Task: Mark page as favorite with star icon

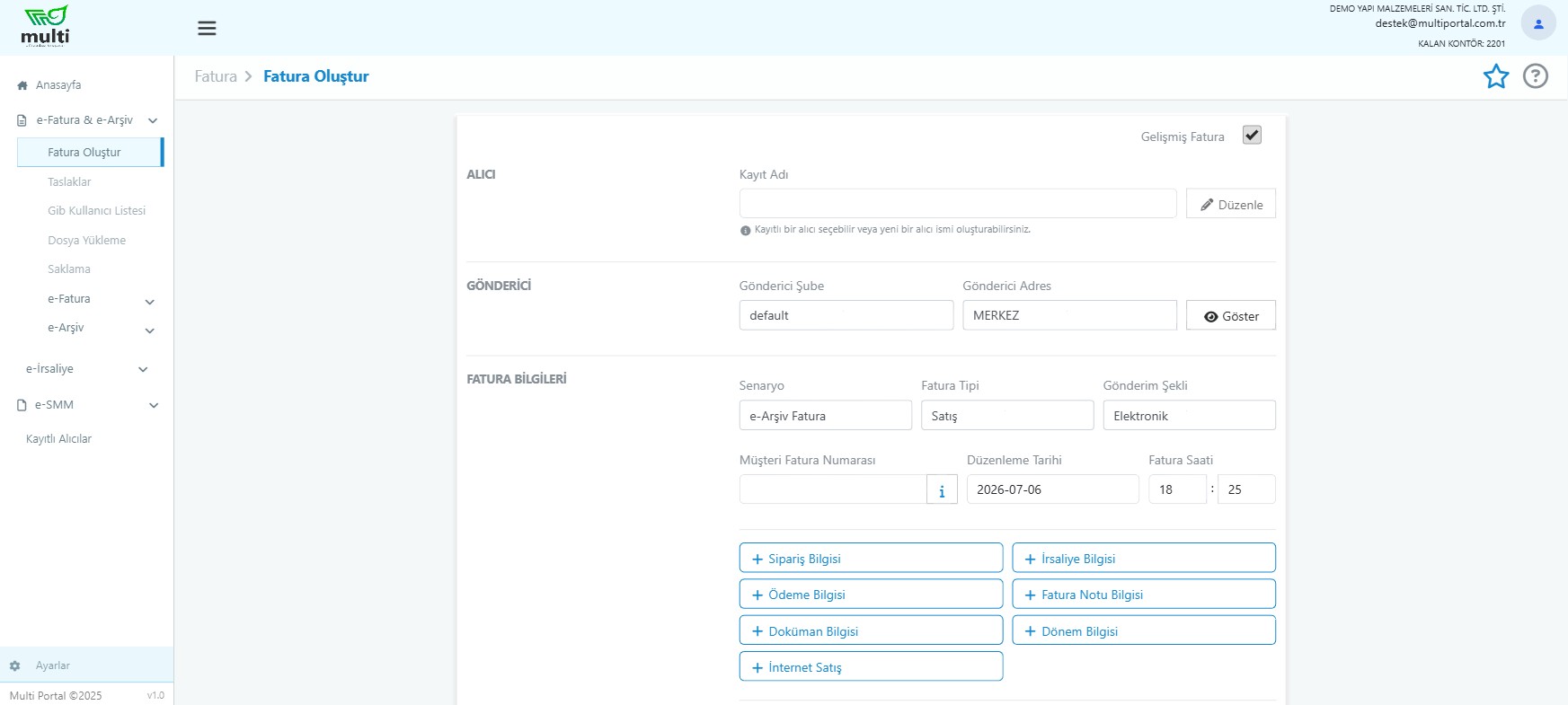Action: 1496,76
